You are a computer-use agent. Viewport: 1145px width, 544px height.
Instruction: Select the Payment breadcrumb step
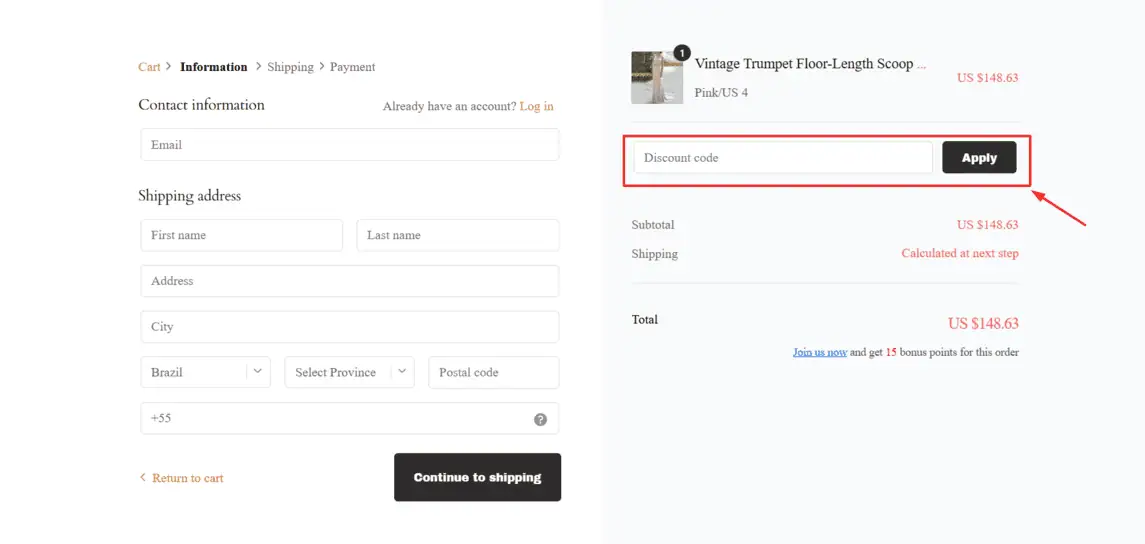click(353, 66)
